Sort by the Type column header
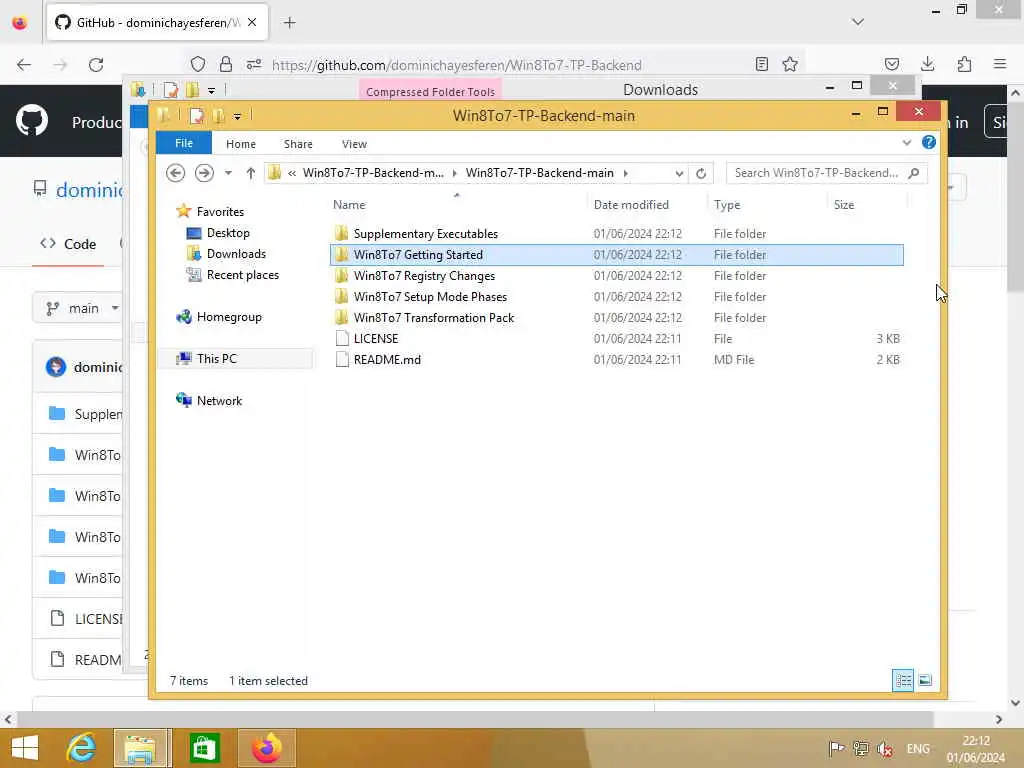This screenshot has width=1024, height=768. click(x=726, y=205)
